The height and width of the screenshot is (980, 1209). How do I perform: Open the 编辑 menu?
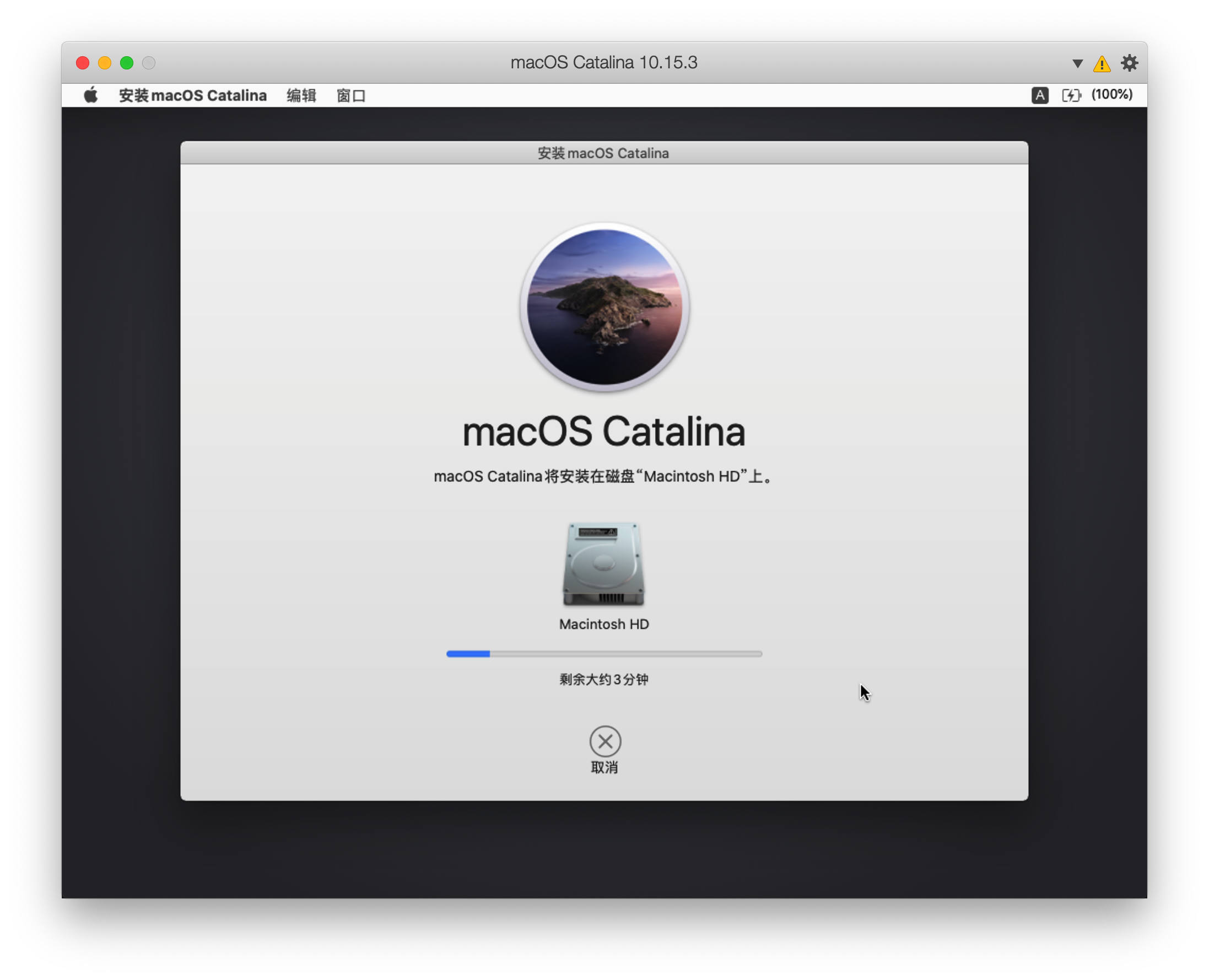click(x=301, y=95)
